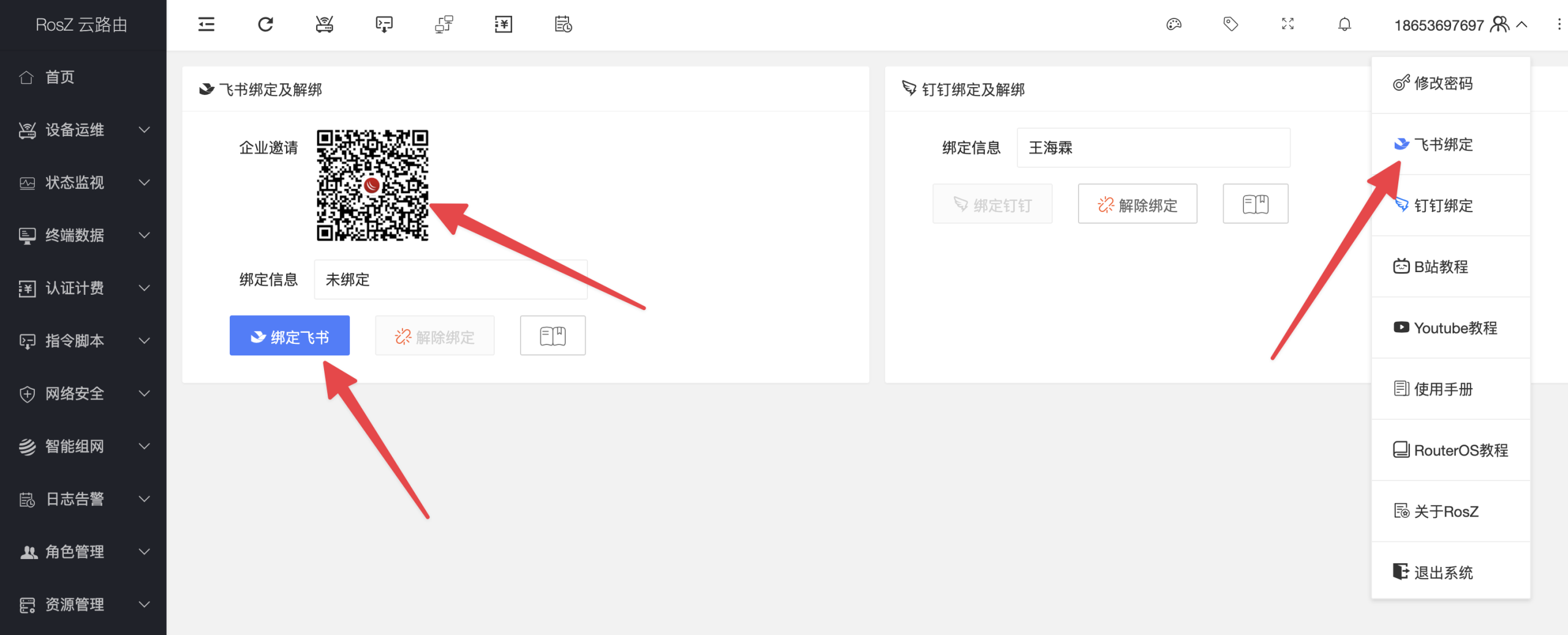The height and width of the screenshot is (635, 1568).
Task: Click the tag icon in the top bar
Action: point(1231,25)
